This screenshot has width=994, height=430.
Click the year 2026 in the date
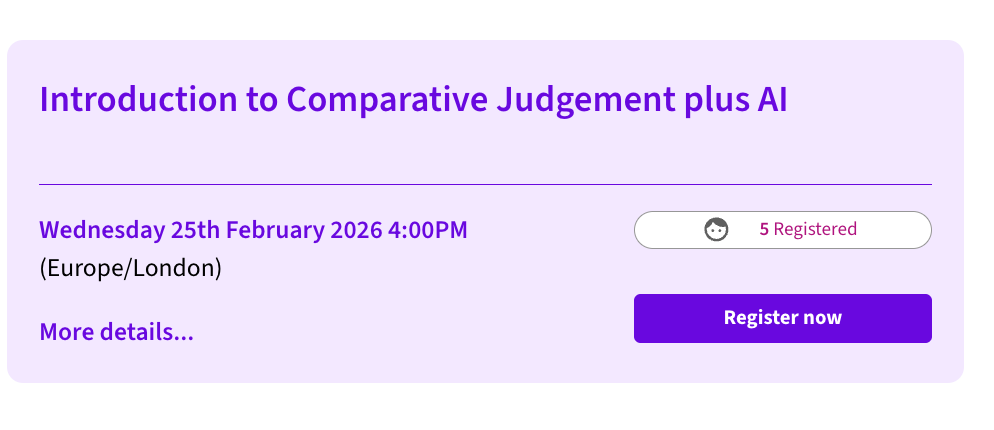point(355,230)
